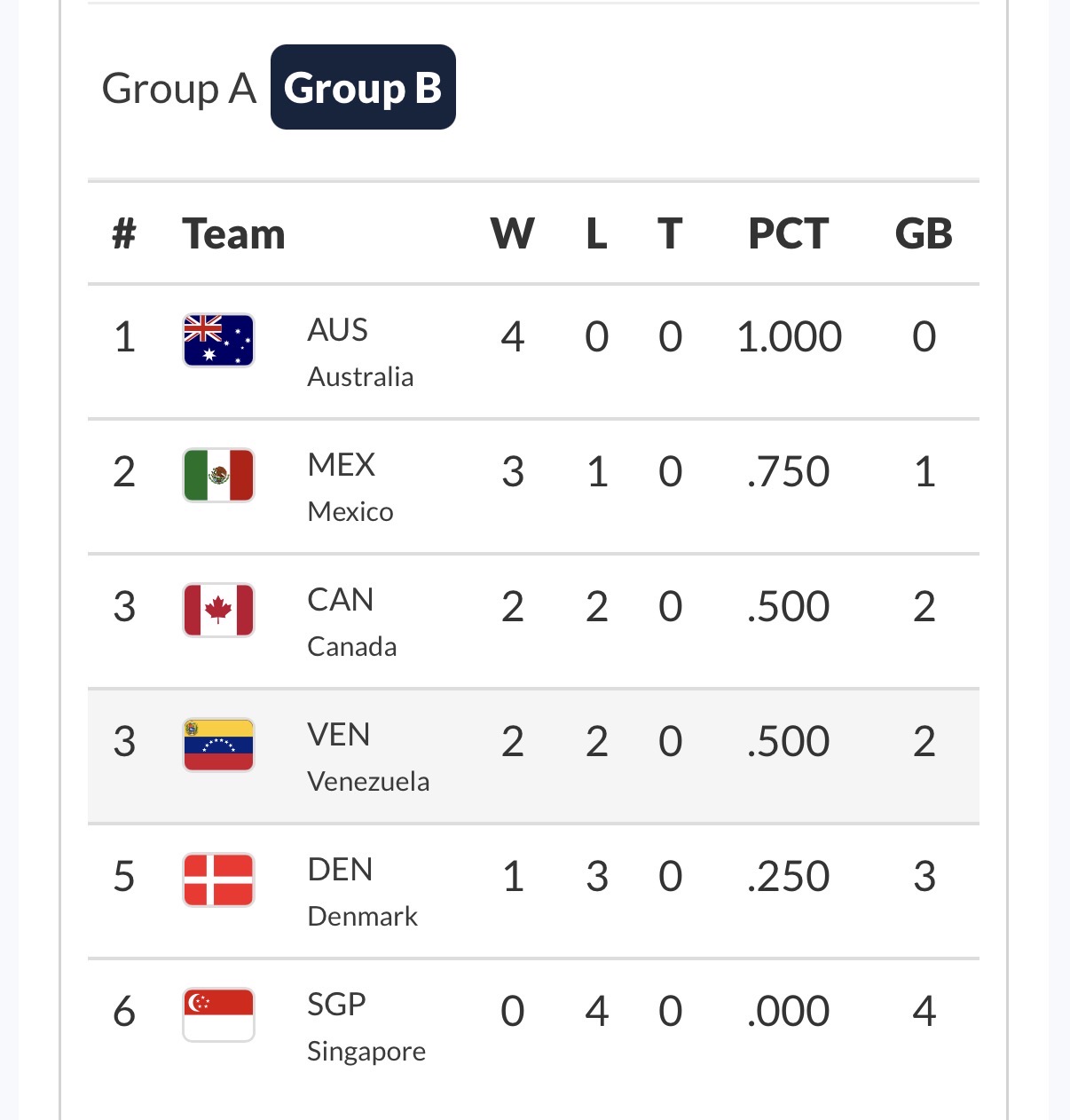Select the Group B tab
The image size is (1070, 1120).
pyautogui.click(x=363, y=88)
